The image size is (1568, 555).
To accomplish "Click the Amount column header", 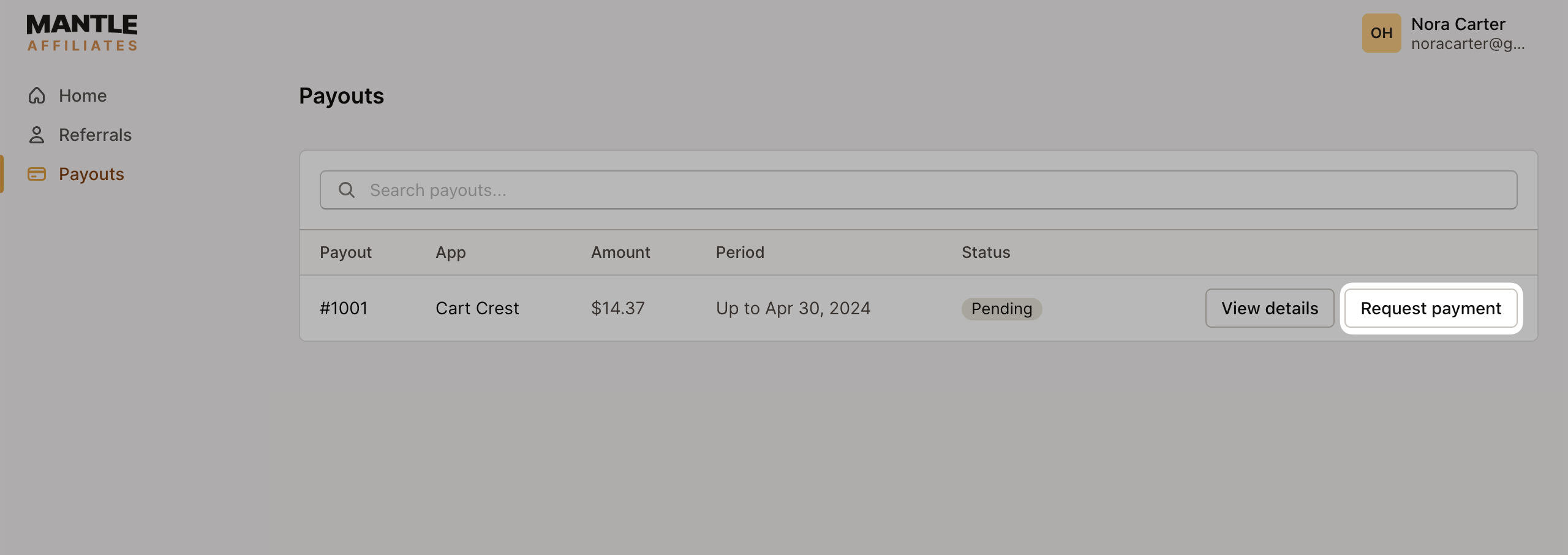I will (x=620, y=252).
